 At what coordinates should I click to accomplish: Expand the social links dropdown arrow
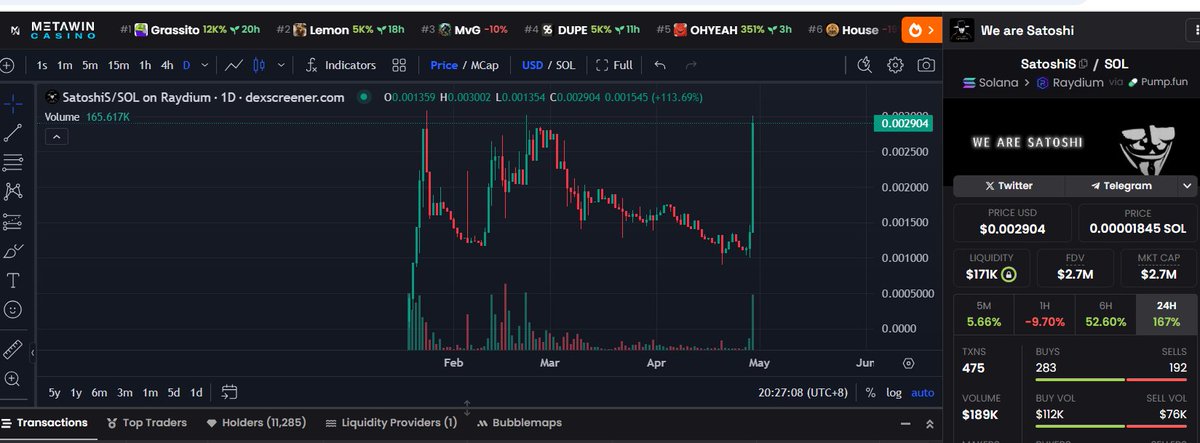1187,186
